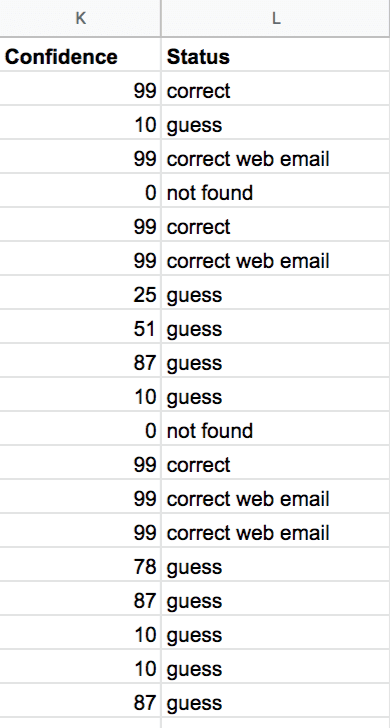The width and height of the screenshot is (390, 728).
Task: Click the confidence cell showing 51
Action: click(80, 326)
